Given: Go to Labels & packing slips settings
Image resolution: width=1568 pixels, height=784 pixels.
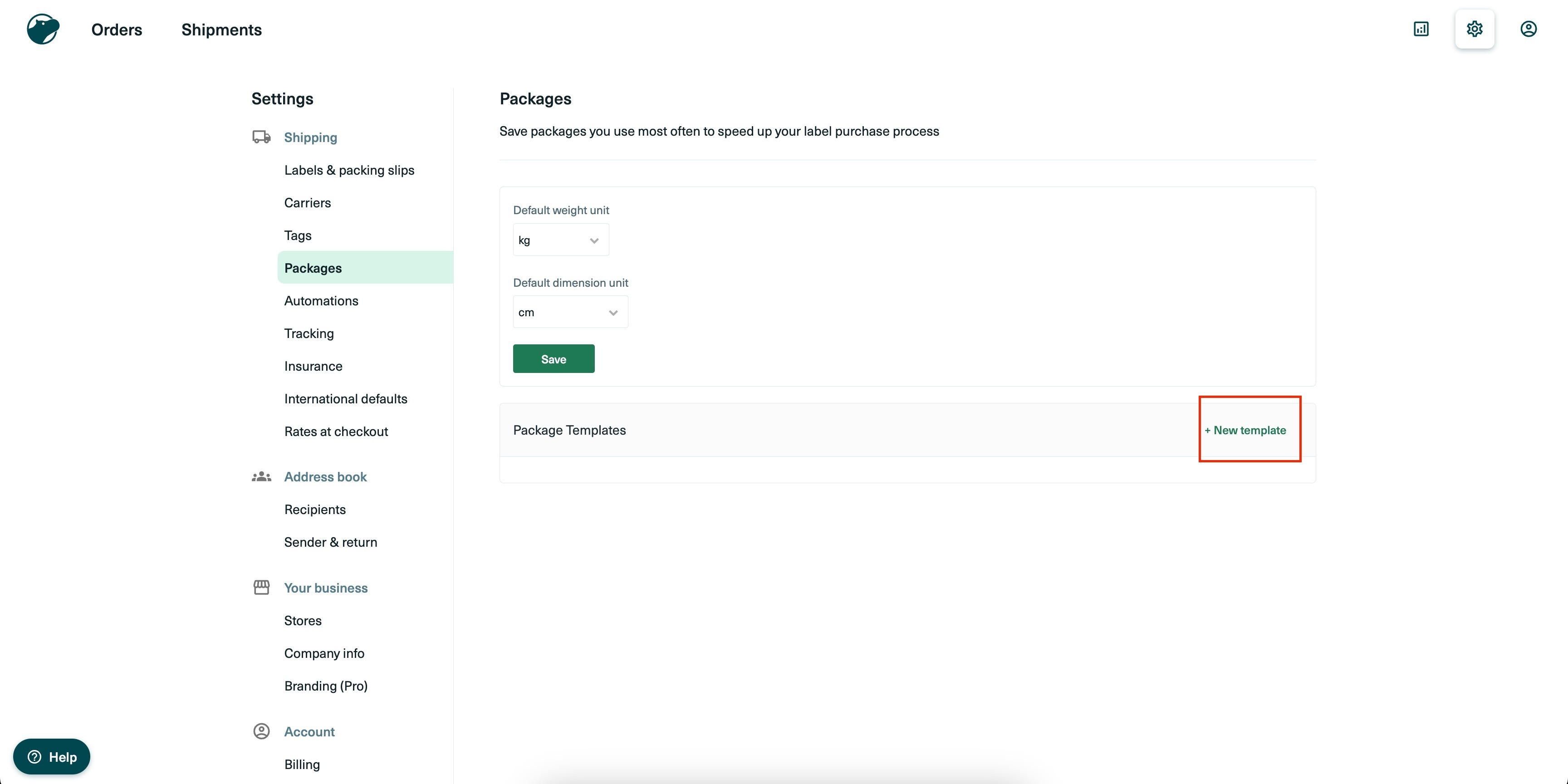Looking at the screenshot, I should tap(349, 170).
